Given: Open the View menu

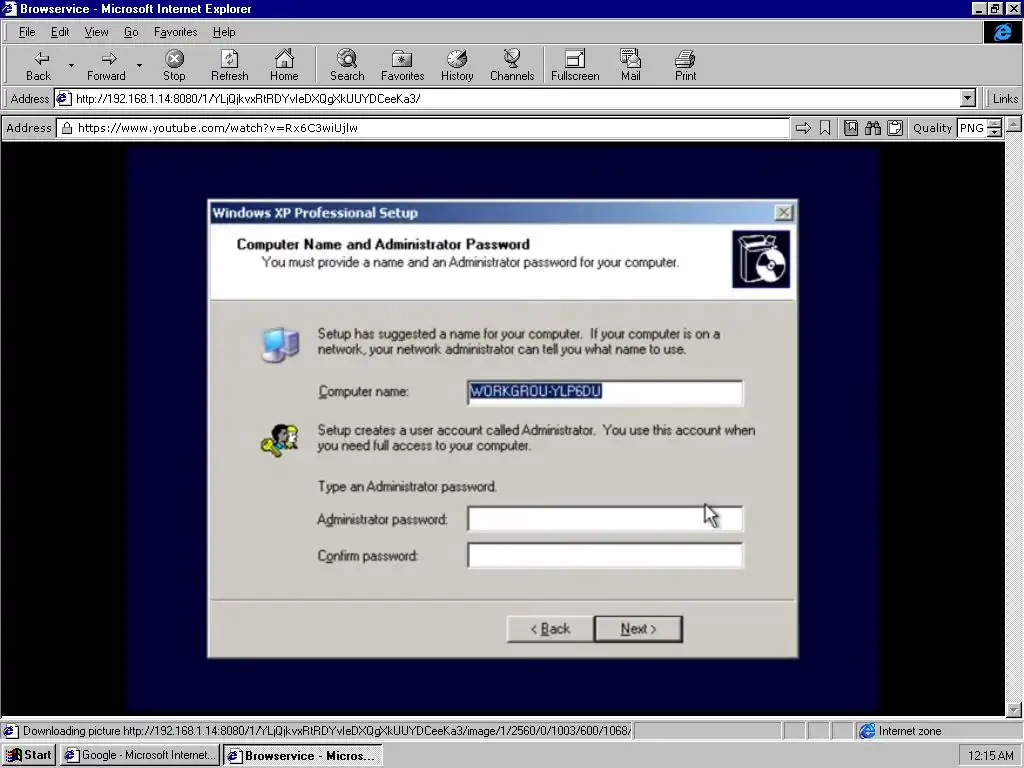Looking at the screenshot, I should pyautogui.click(x=96, y=32).
